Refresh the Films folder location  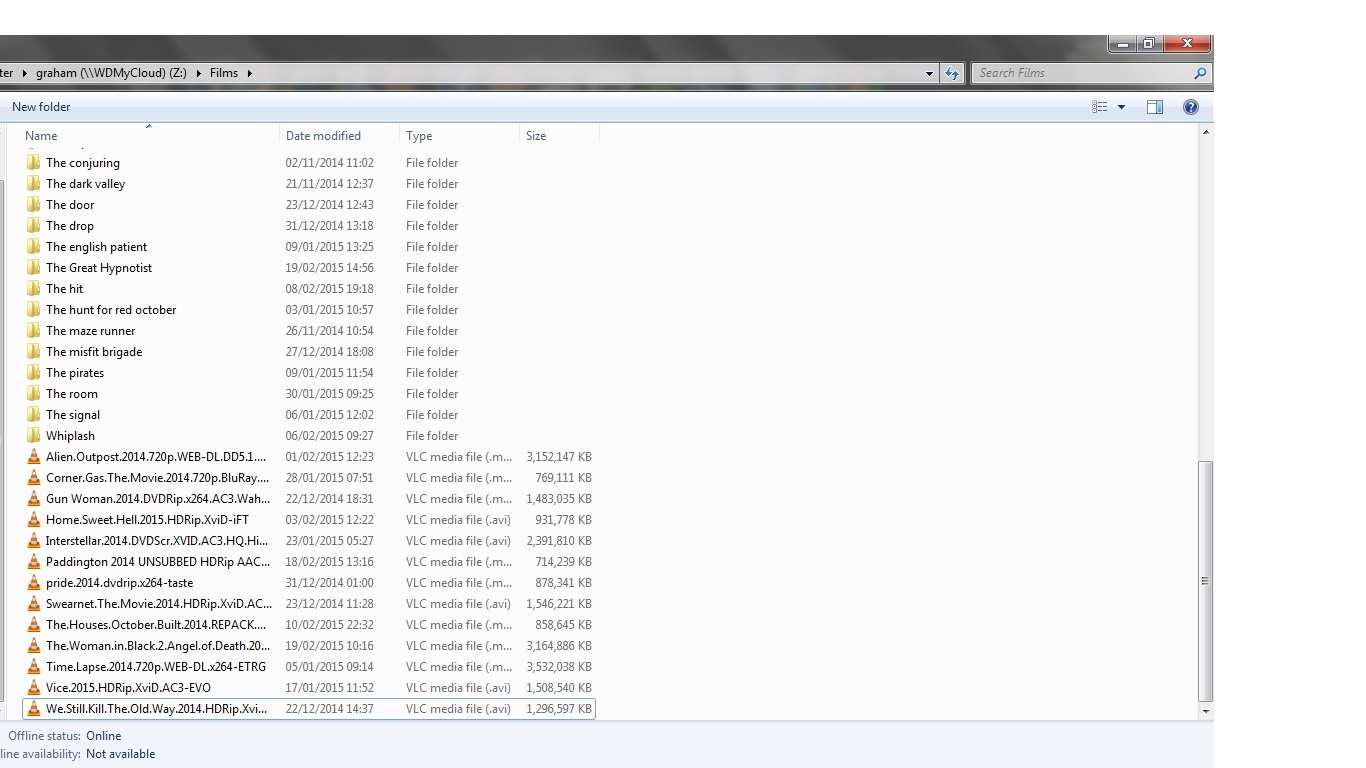tap(951, 73)
